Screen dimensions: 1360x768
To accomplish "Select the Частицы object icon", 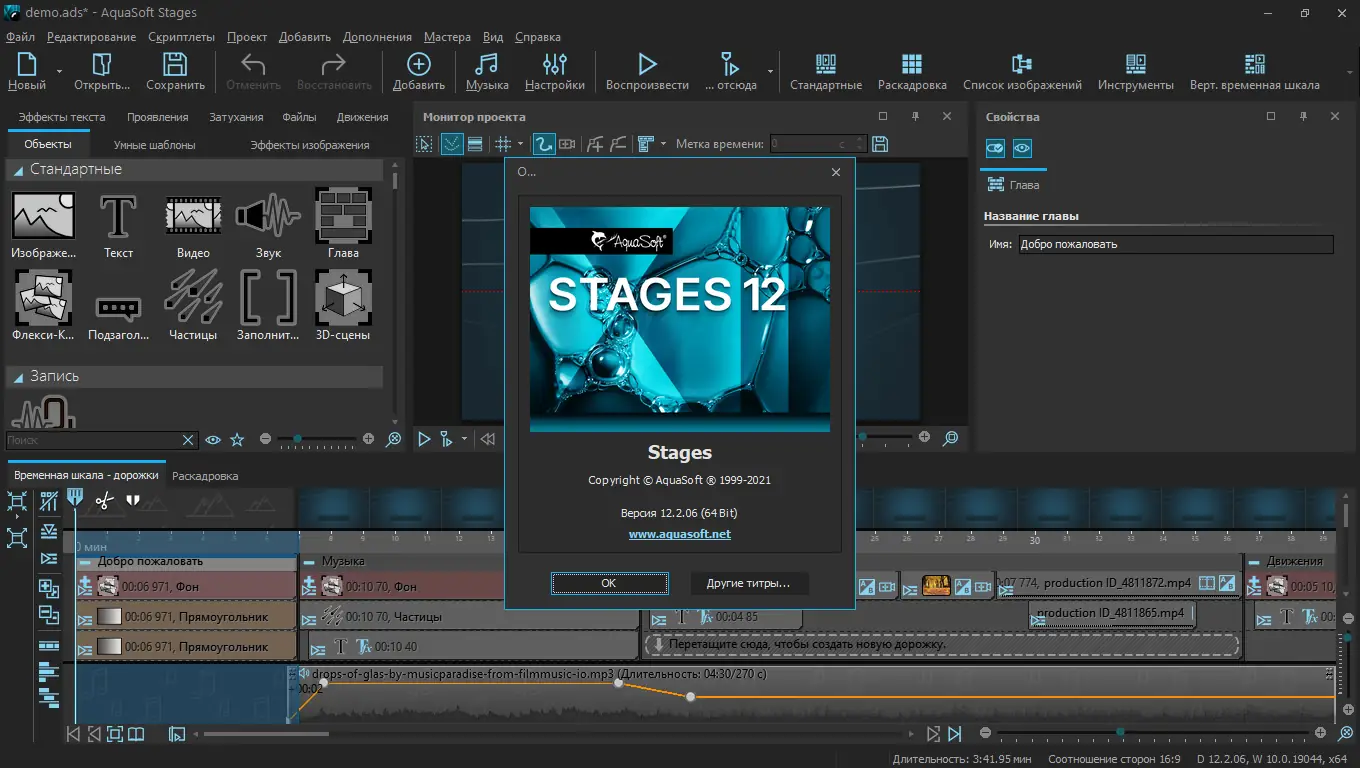I will [x=193, y=296].
